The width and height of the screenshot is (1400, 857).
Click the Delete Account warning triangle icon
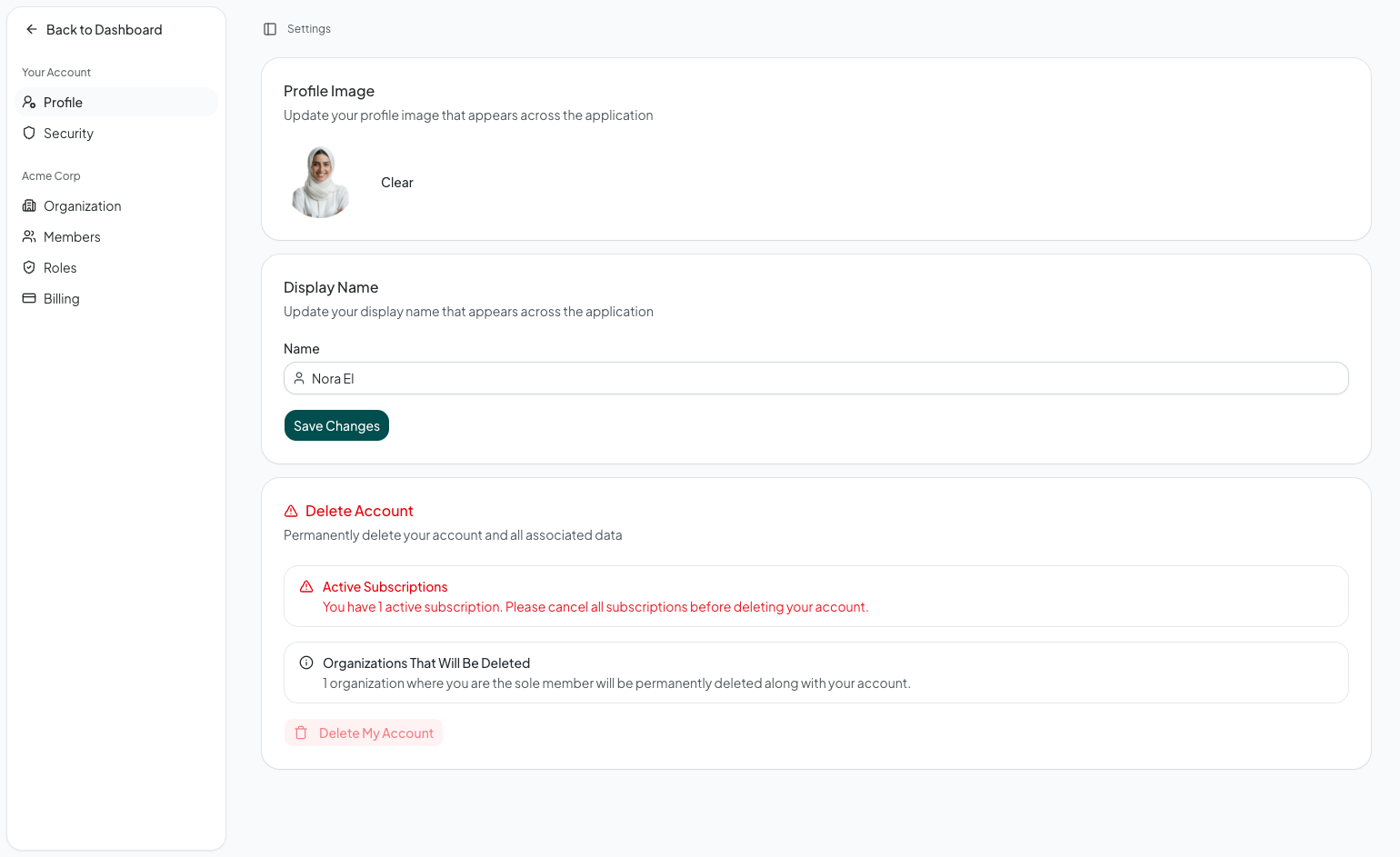(291, 512)
